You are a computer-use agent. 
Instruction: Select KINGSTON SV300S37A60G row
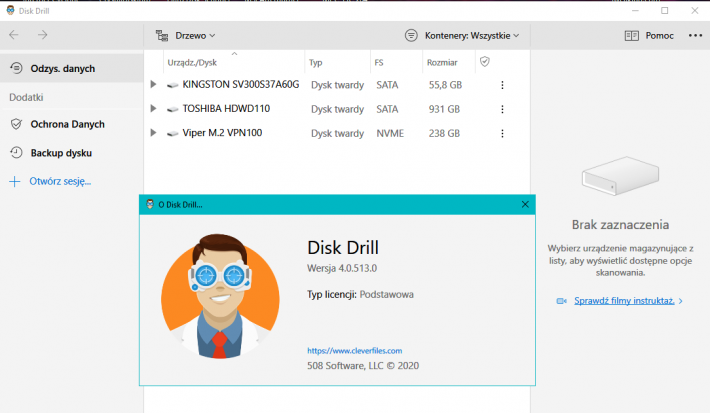(x=337, y=85)
